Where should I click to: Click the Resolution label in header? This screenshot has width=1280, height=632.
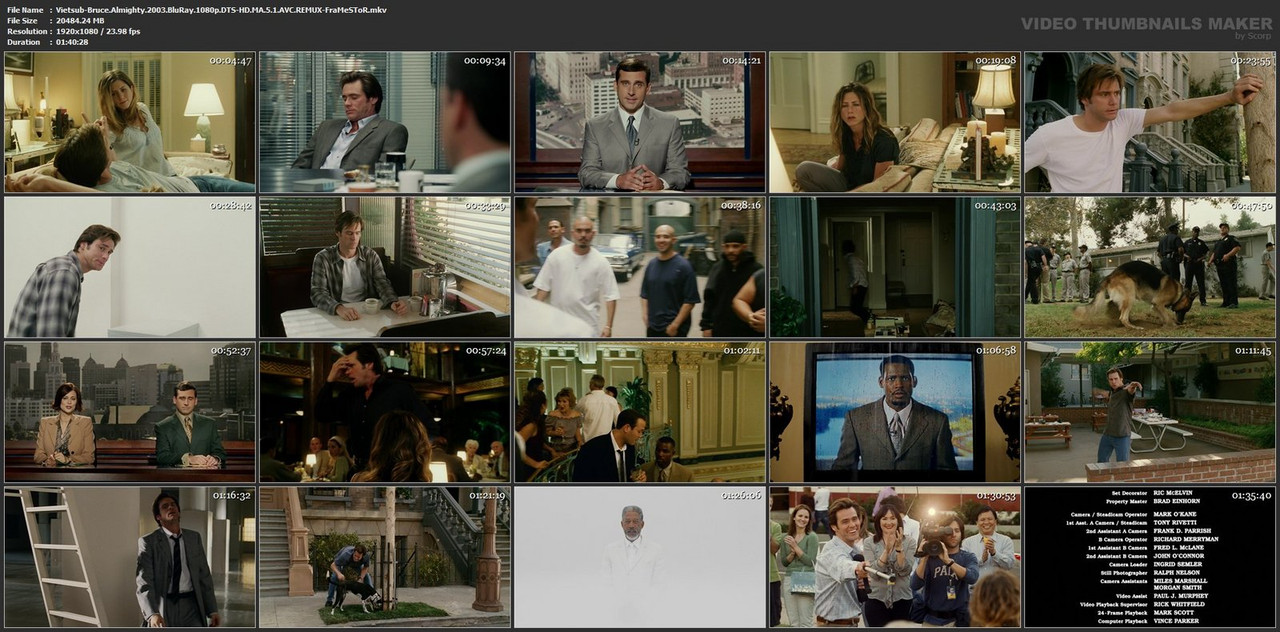[x=25, y=31]
